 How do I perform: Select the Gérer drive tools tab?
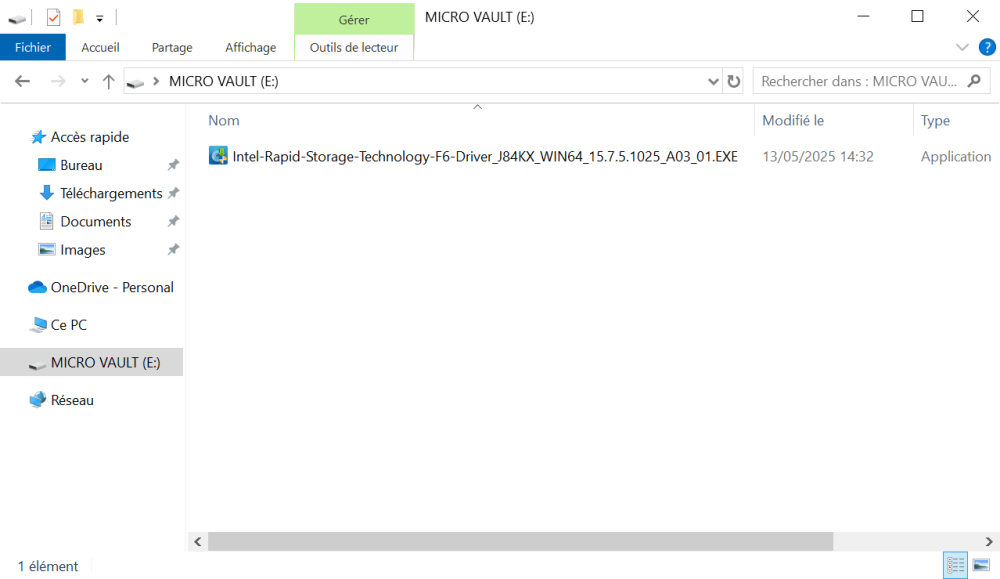click(x=353, y=17)
